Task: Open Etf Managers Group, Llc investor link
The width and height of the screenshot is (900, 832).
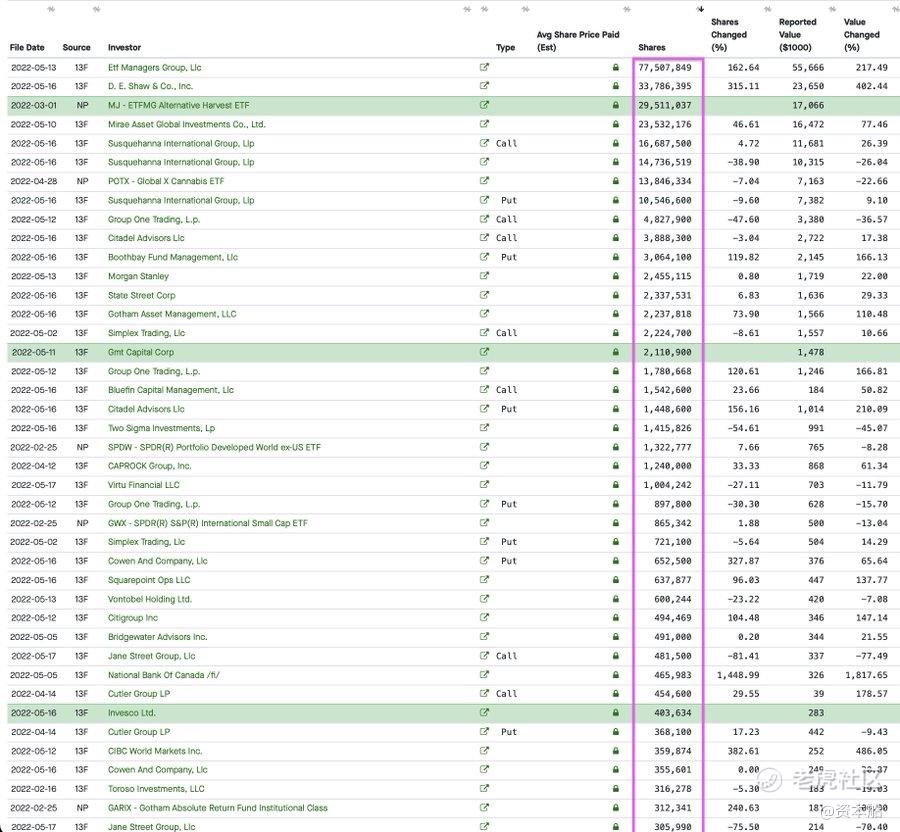Action: [x=155, y=67]
